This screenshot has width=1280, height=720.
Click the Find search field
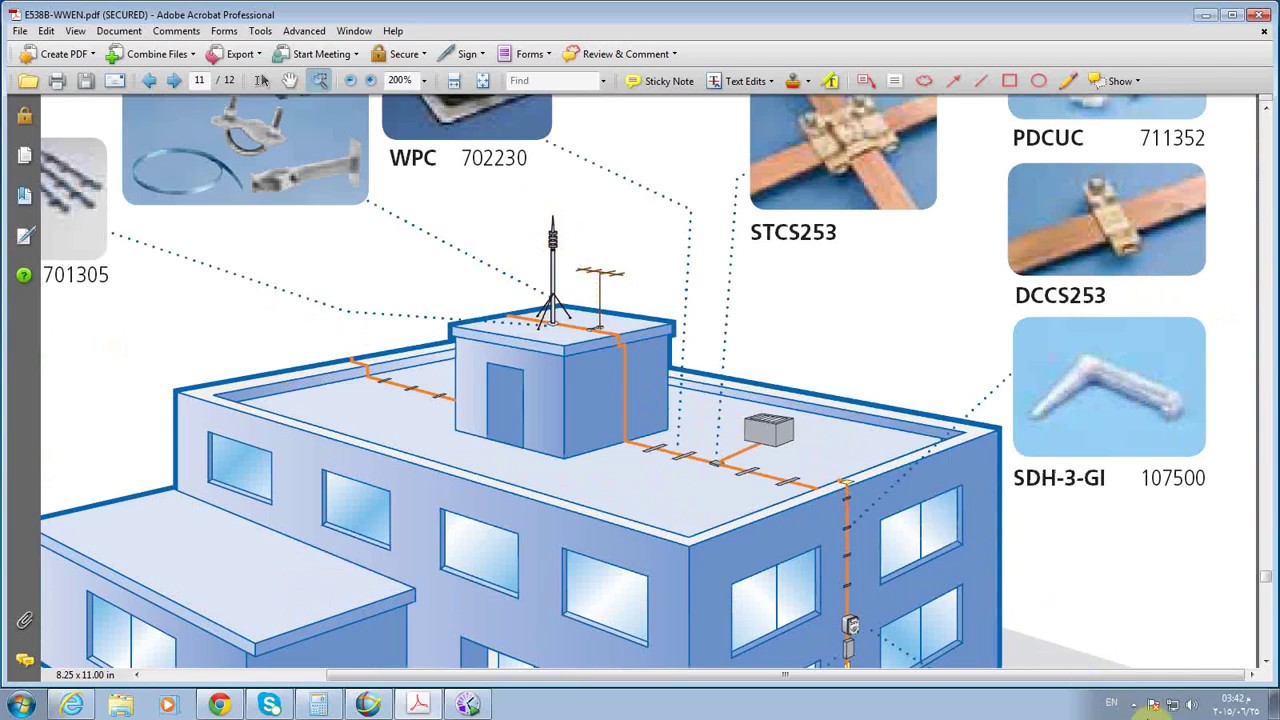point(552,81)
